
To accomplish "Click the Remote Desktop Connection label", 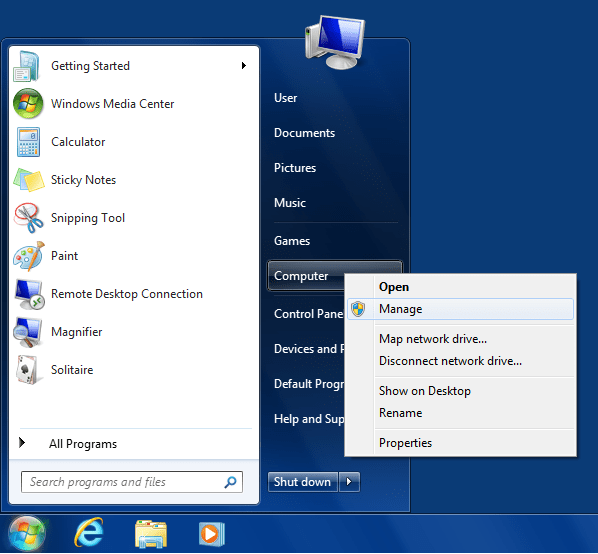I will pos(127,294).
